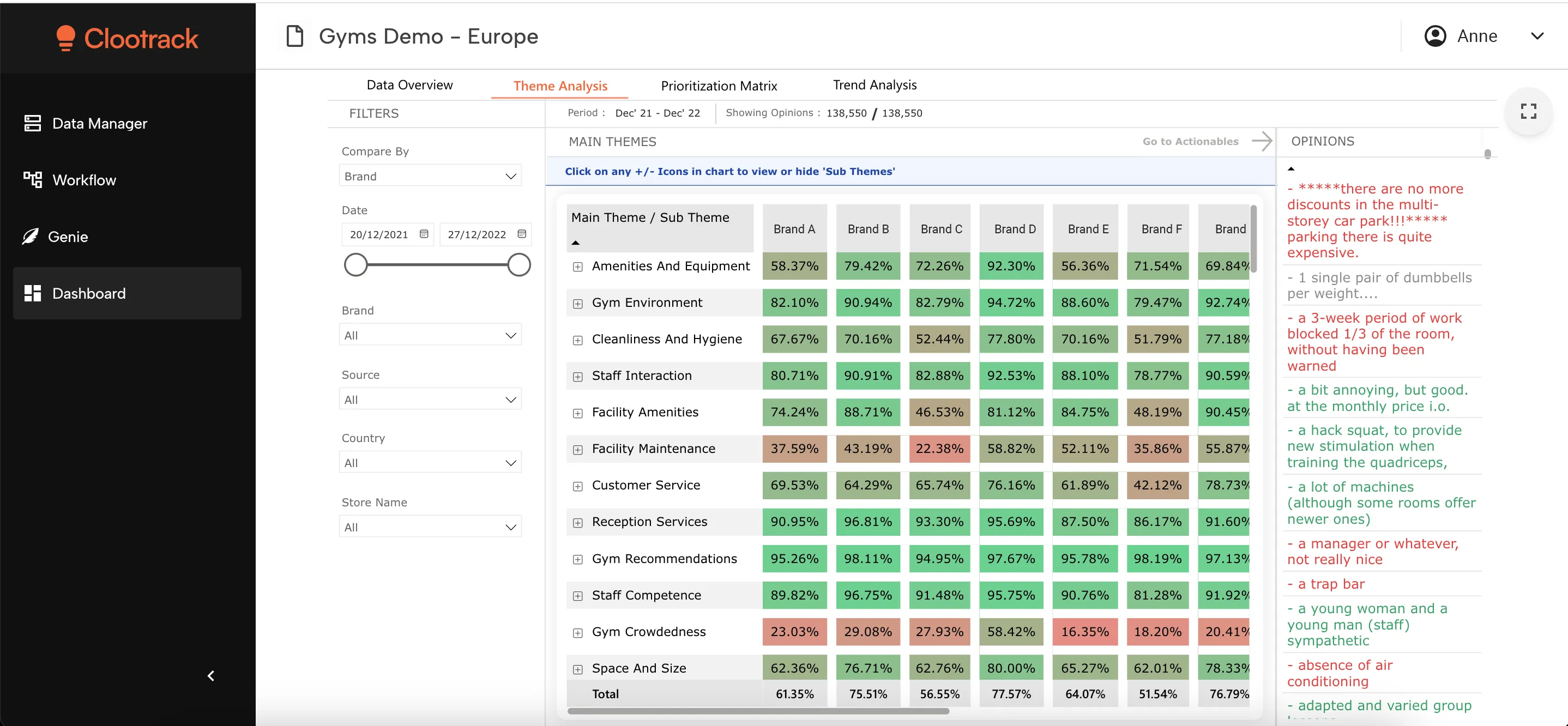Select the Workflow sidebar icon

pyautogui.click(x=33, y=179)
